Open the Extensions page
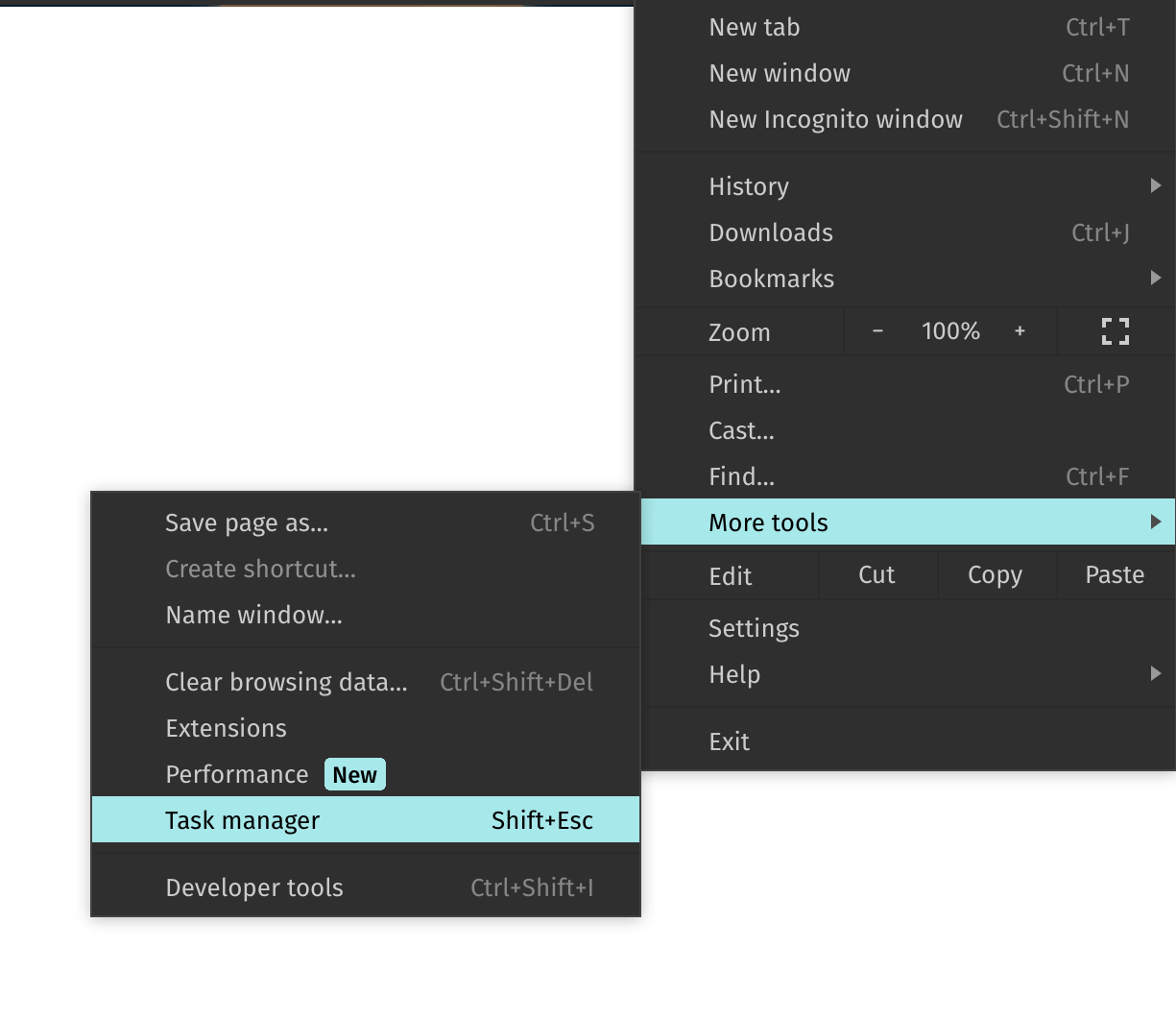Viewport: 1176px width, 1020px height. pos(226,727)
